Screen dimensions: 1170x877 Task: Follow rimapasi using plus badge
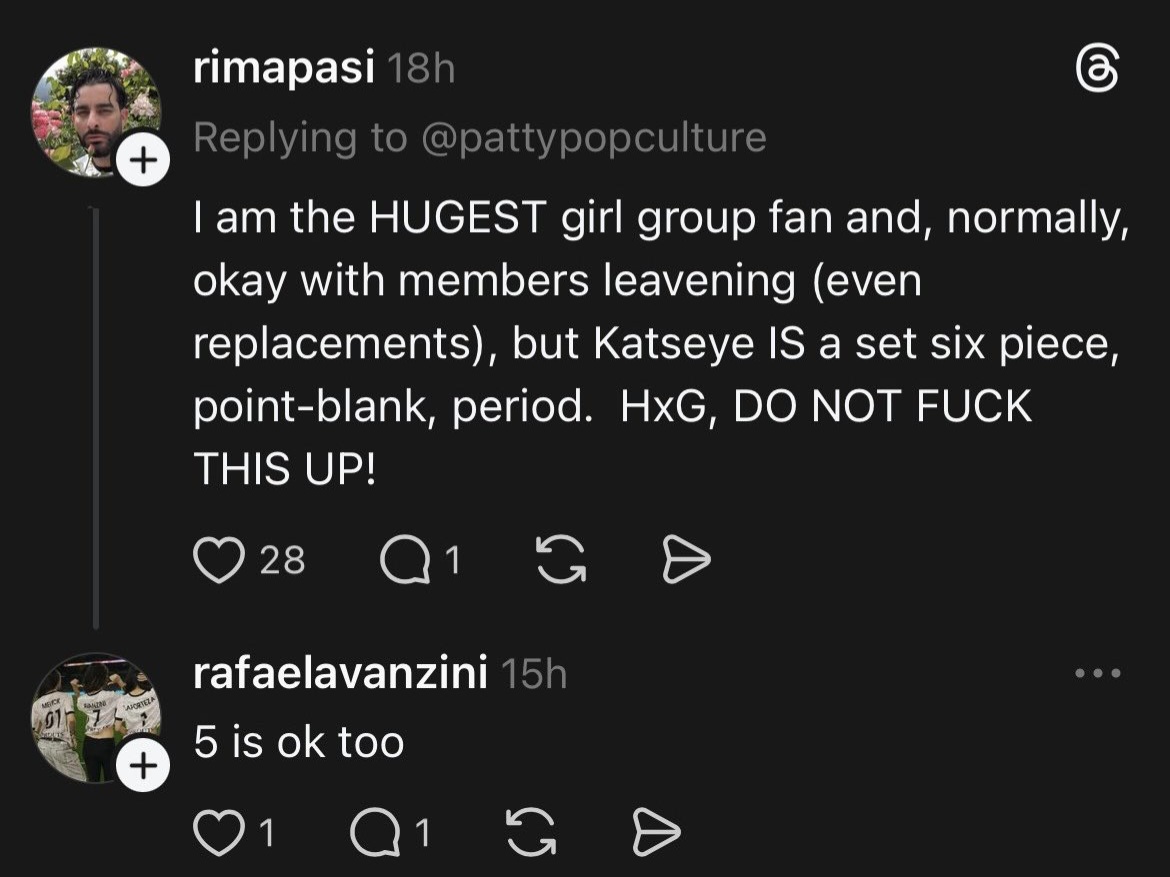(143, 160)
